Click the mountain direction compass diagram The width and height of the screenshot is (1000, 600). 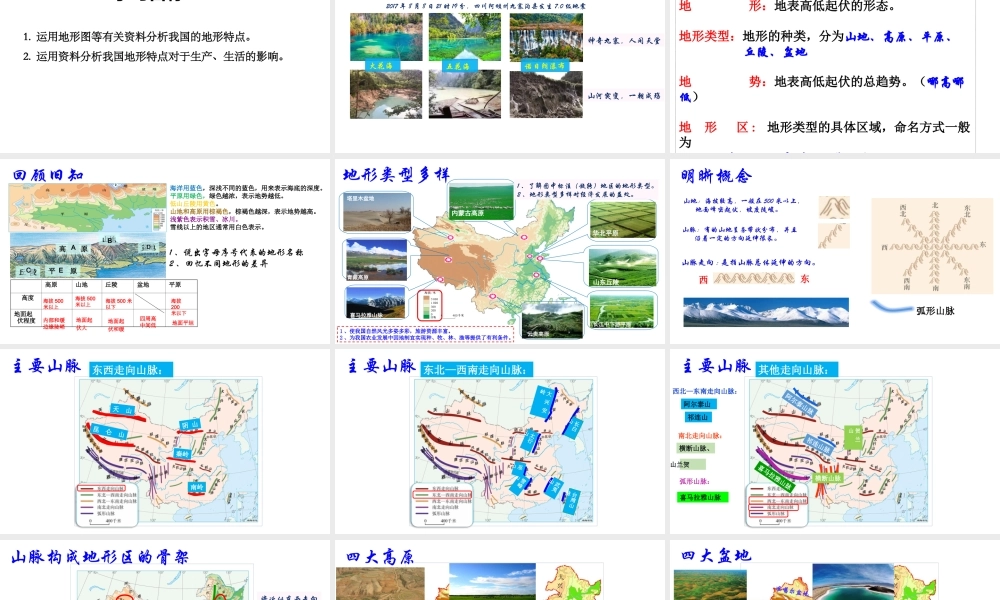[932, 247]
